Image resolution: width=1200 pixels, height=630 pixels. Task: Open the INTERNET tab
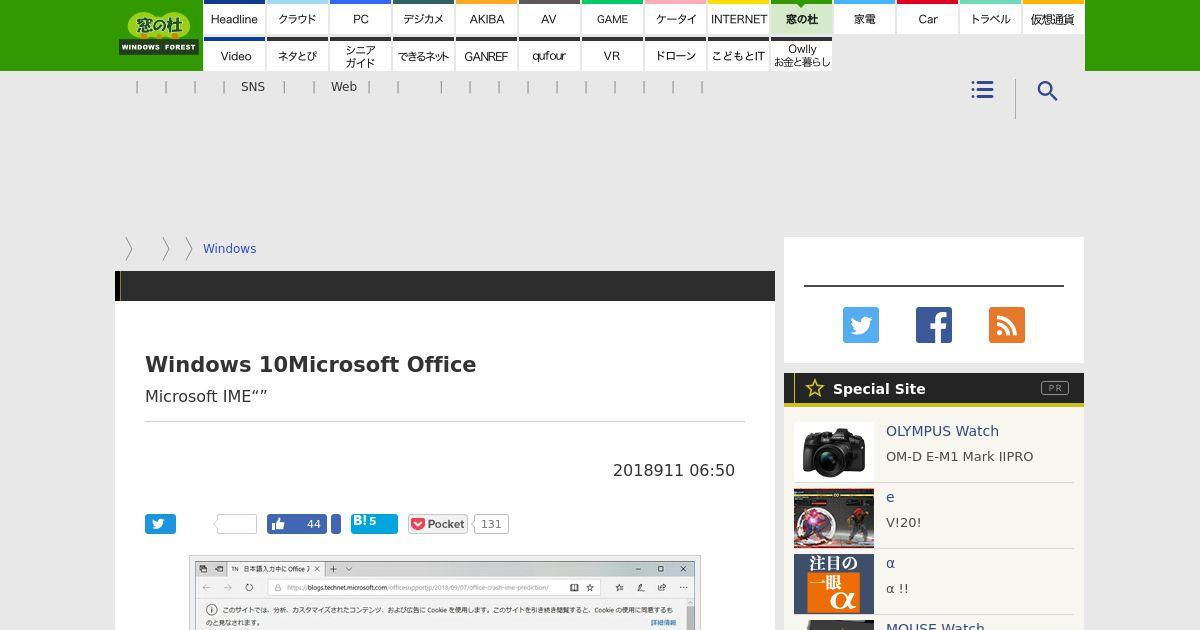[738, 18]
